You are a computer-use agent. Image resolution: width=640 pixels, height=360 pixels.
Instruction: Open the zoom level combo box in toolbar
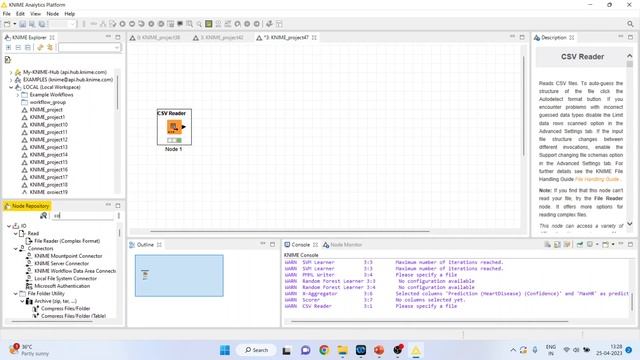tap(63, 24)
